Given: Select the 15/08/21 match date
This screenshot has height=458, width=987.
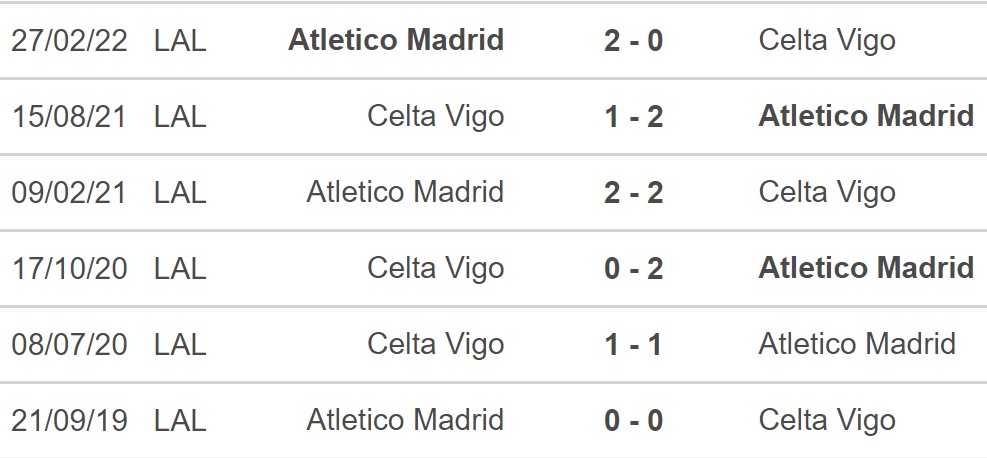Looking at the screenshot, I should (x=69, y=117).
